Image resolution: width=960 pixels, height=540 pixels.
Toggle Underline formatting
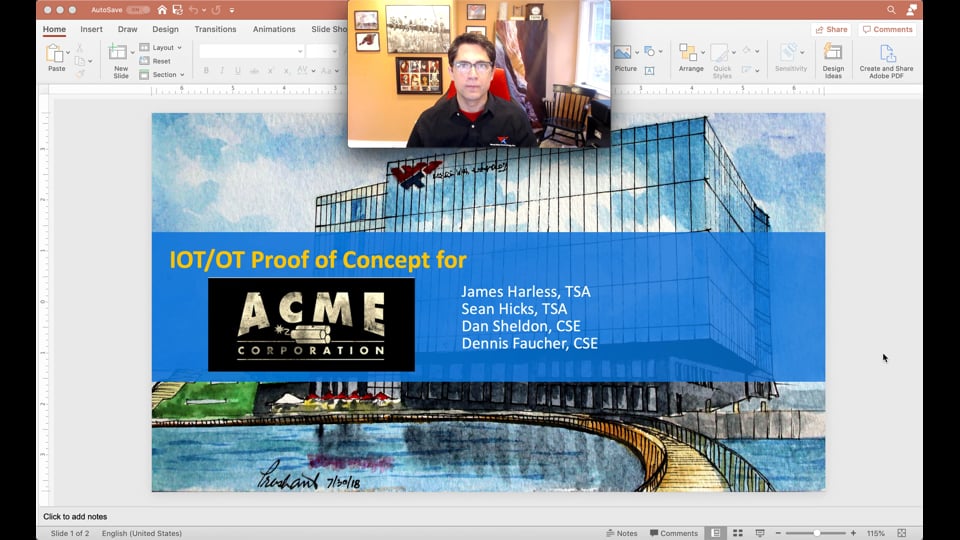coord(238,71)
